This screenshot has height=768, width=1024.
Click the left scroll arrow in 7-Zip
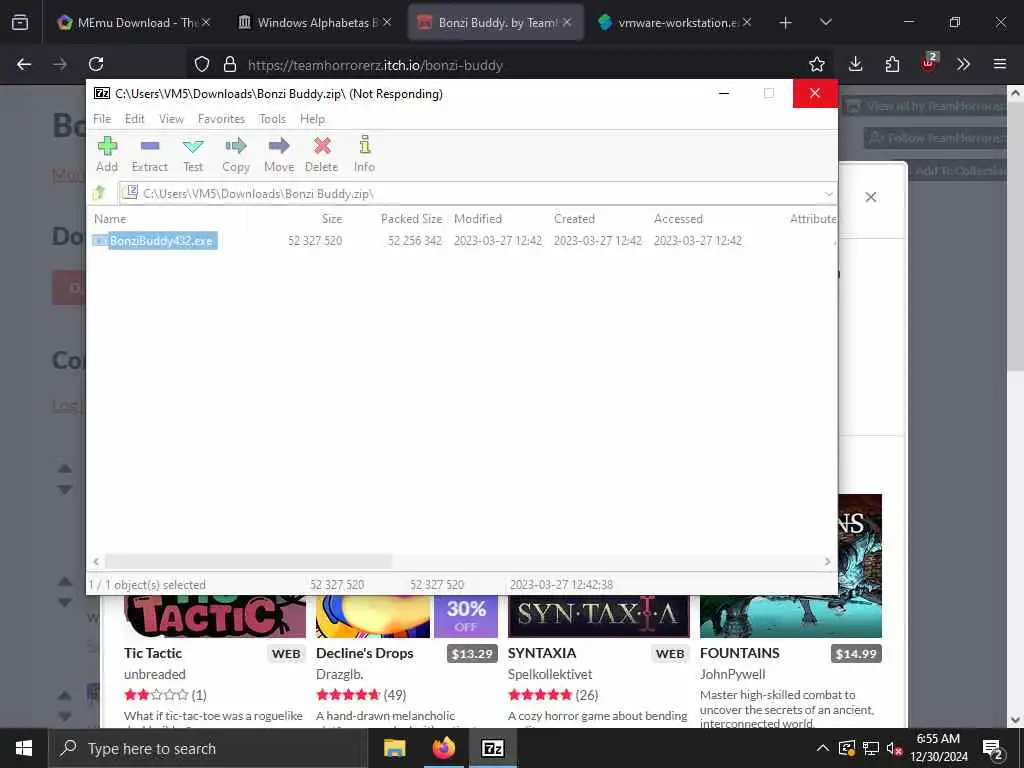click(x=96, y=562)
